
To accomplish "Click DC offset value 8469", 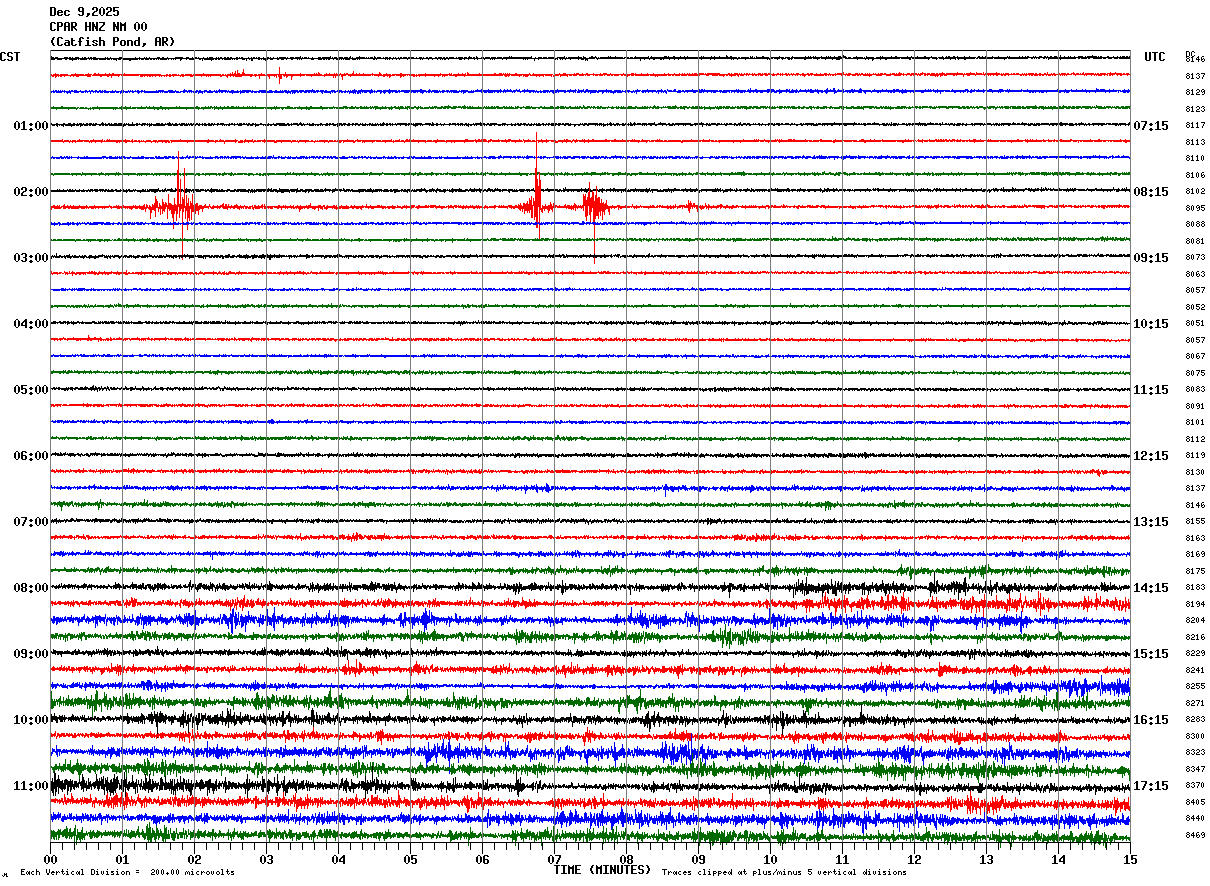I will coord(1195,836).
